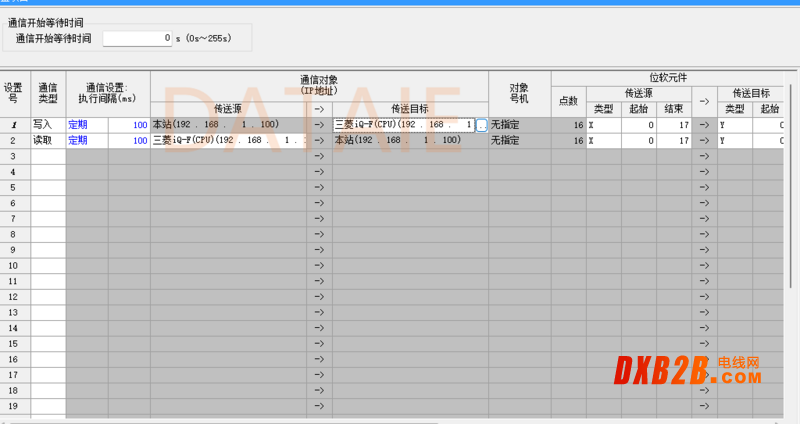Select 无指定 target station in row 1

coord(519,125)
